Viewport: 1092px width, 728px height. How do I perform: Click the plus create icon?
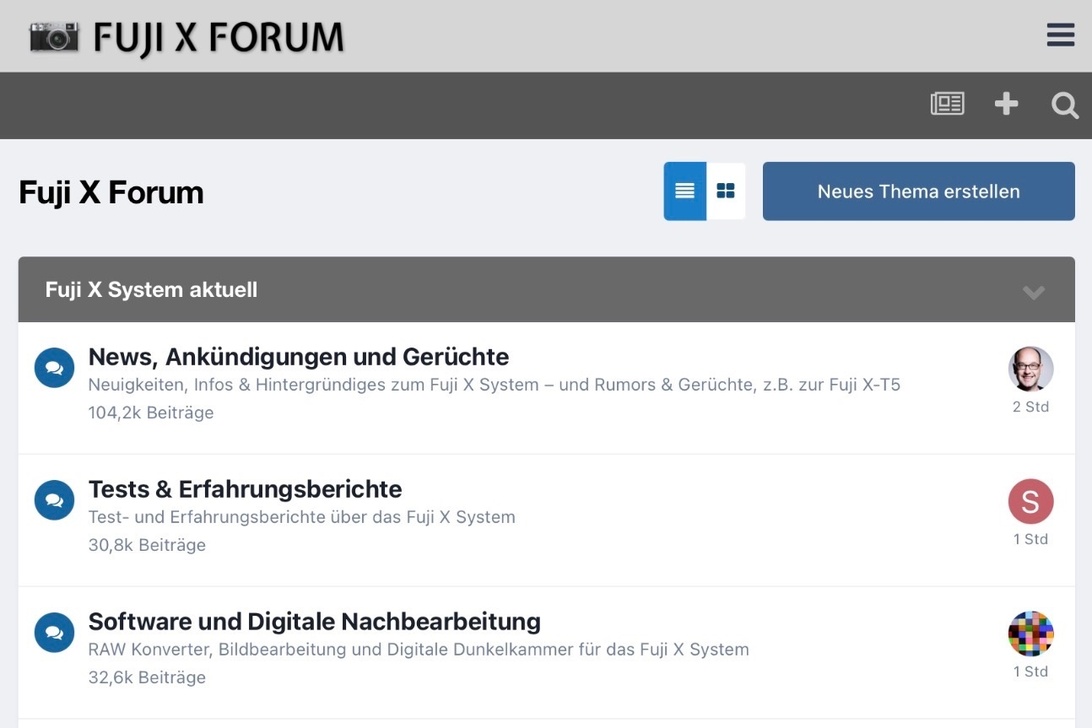1006,104
